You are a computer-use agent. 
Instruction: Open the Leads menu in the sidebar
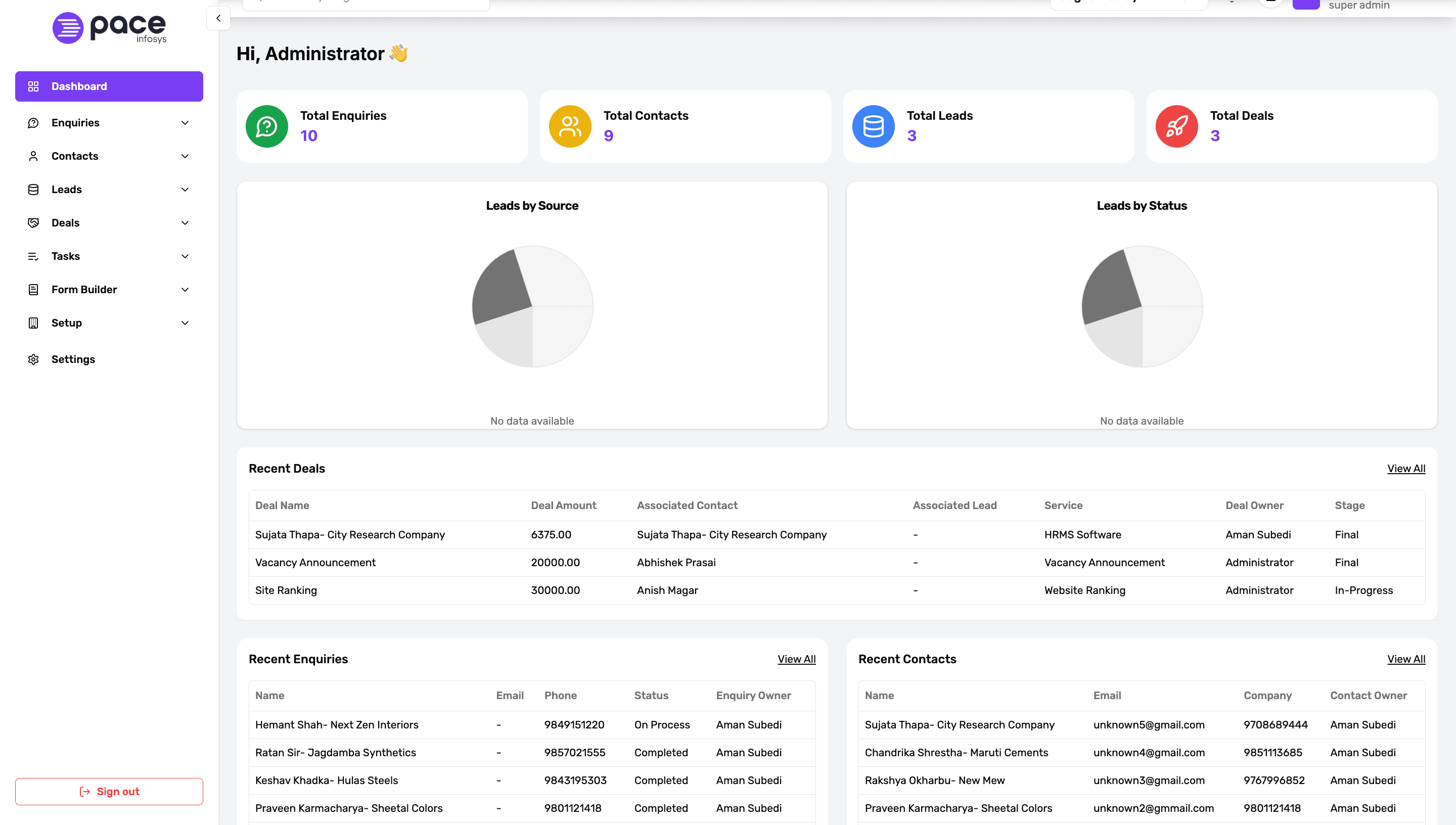[x=66, y=189]
